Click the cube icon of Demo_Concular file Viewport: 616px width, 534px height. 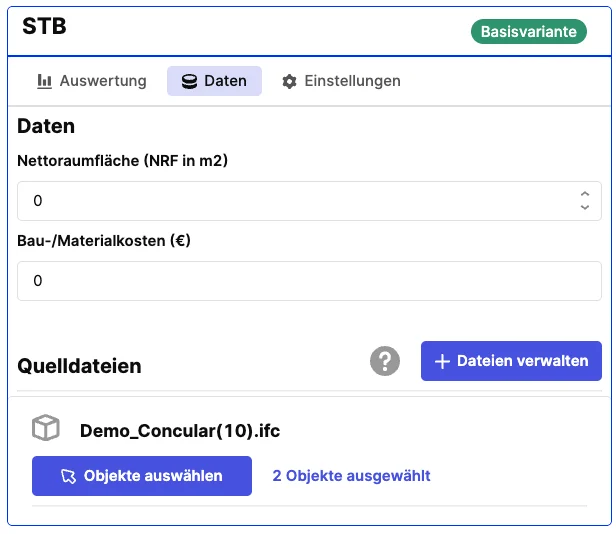click(x=46, y=428)
